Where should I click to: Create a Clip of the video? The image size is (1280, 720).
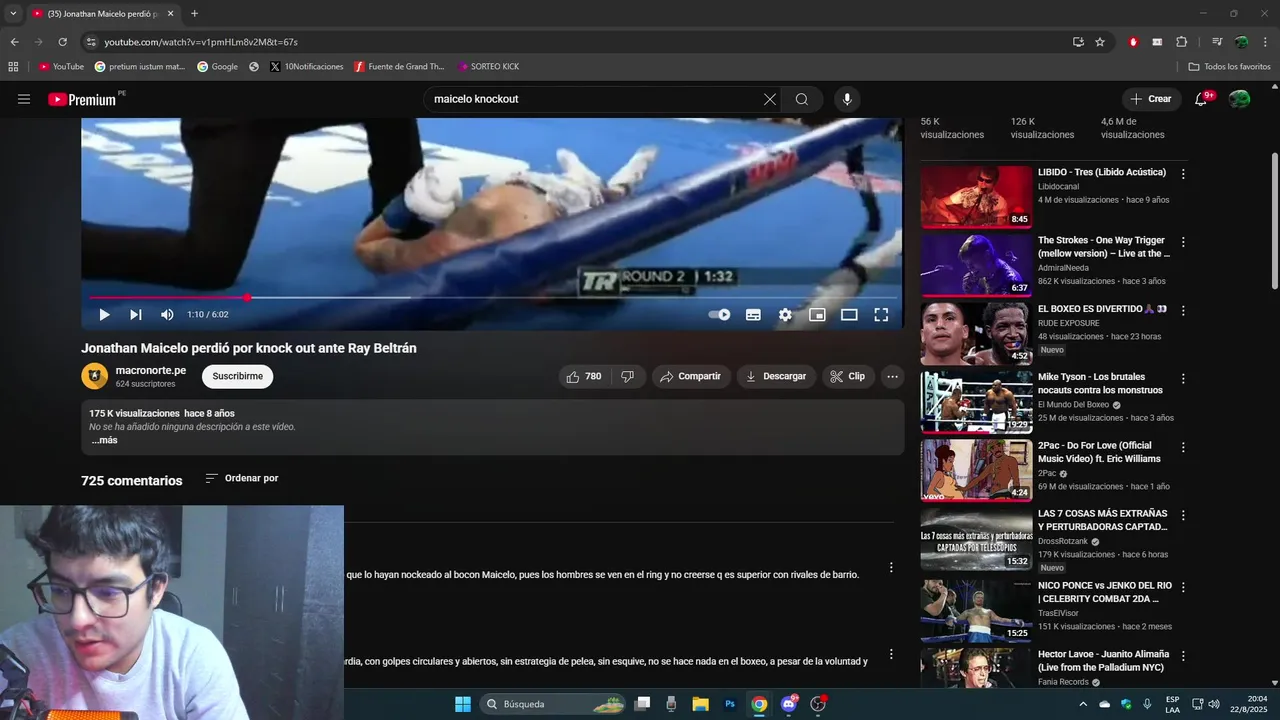848,376
